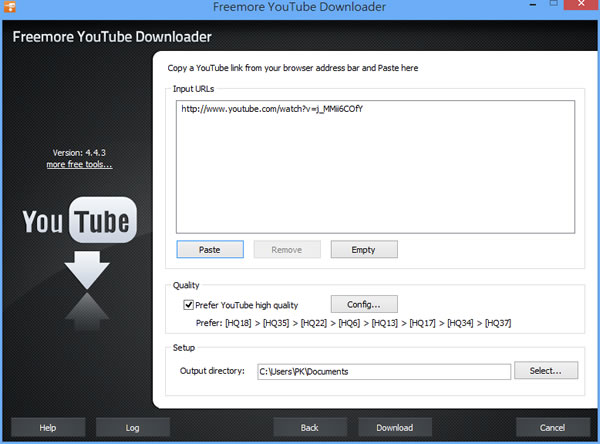The height and width of the screenshot is (444, 600).
Task: Click the Prefer: [HQ18] quality order text
Action: tap(353, 323)
